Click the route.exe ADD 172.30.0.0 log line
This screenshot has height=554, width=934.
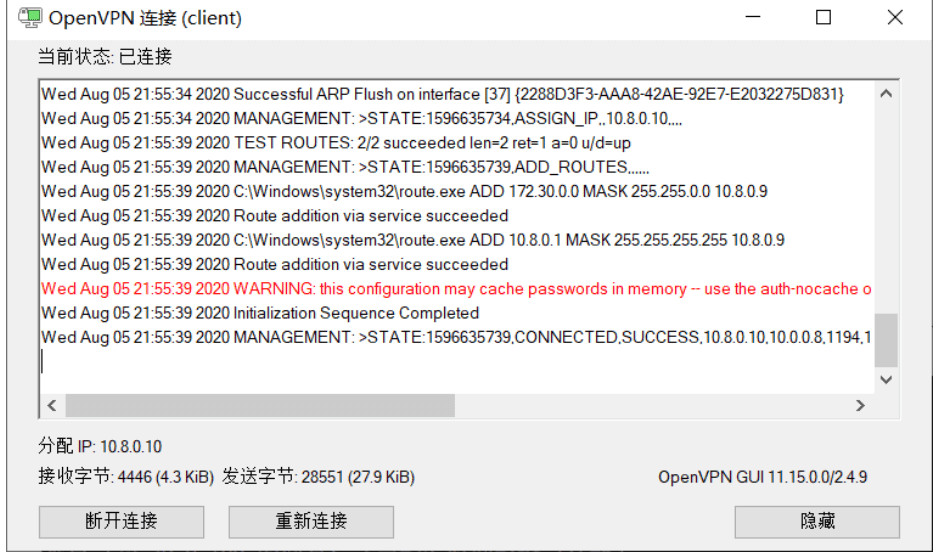click(x=404, y=191)
